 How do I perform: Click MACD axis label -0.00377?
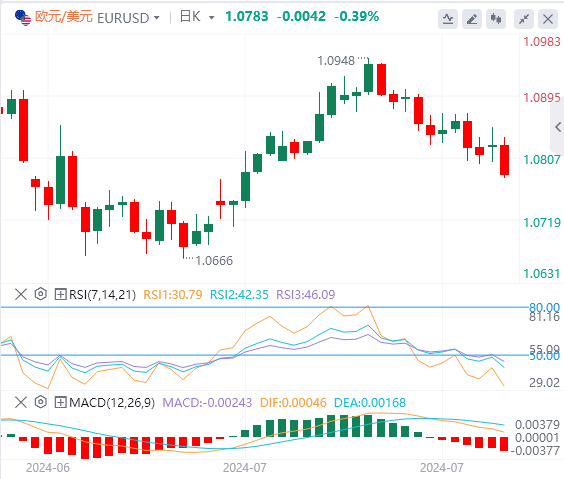pyautogui.click(x=535, y=451)
